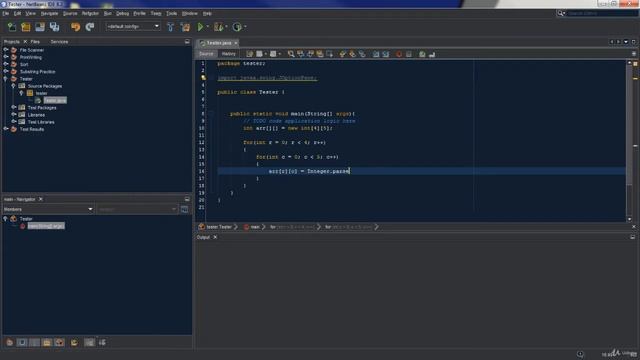Click the Stop Macro Recording icon
The width and height of the screenshot is (640, 360).
[x=409, y=54]
